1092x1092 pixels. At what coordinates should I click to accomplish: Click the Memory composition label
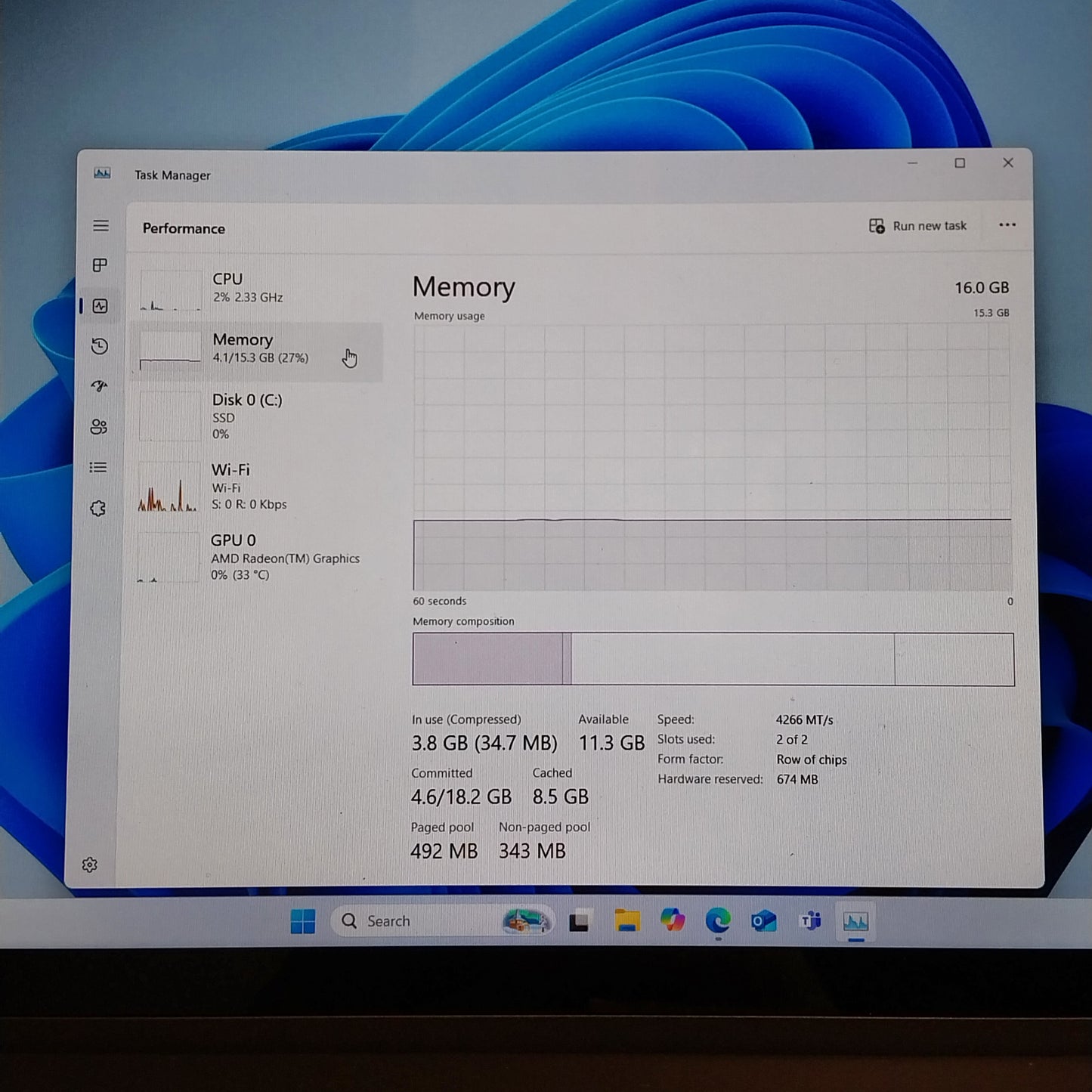(463, 621)
